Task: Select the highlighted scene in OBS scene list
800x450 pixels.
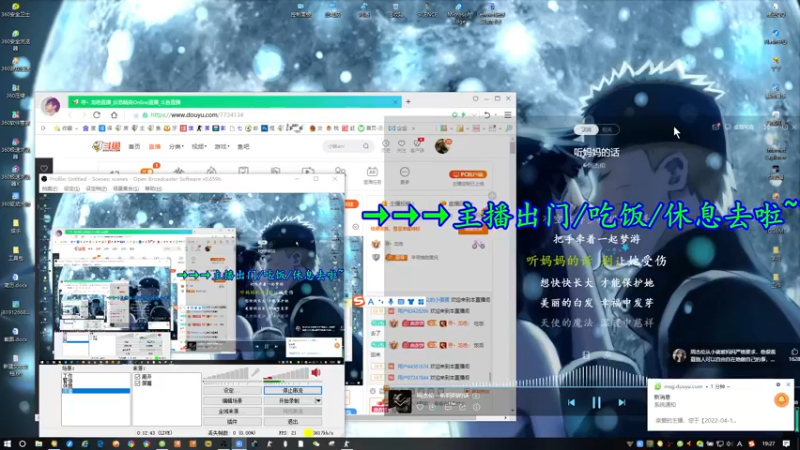Action: [96, 391]
